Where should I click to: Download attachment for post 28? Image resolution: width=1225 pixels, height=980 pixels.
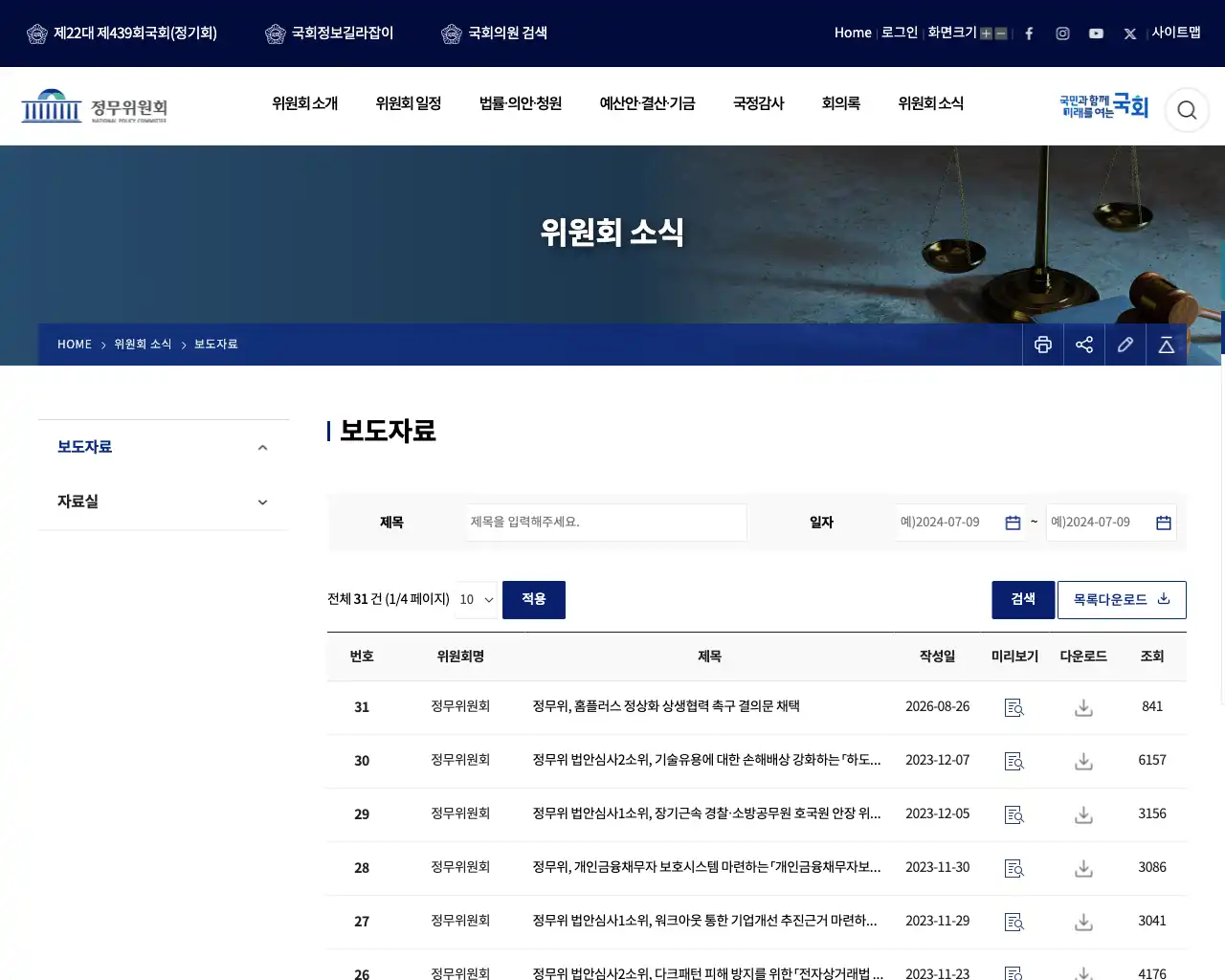(x=1083, y=868)
